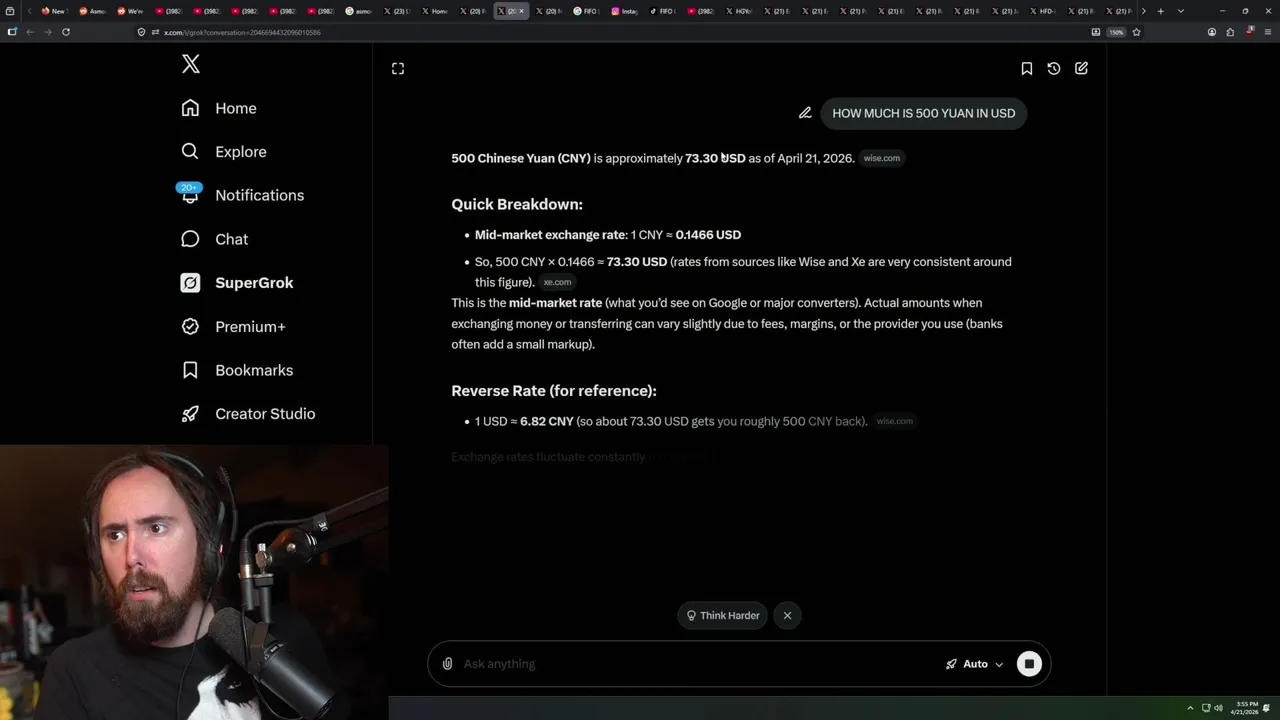
Task: Click the attach file paperclip icon
Action: 447,664
